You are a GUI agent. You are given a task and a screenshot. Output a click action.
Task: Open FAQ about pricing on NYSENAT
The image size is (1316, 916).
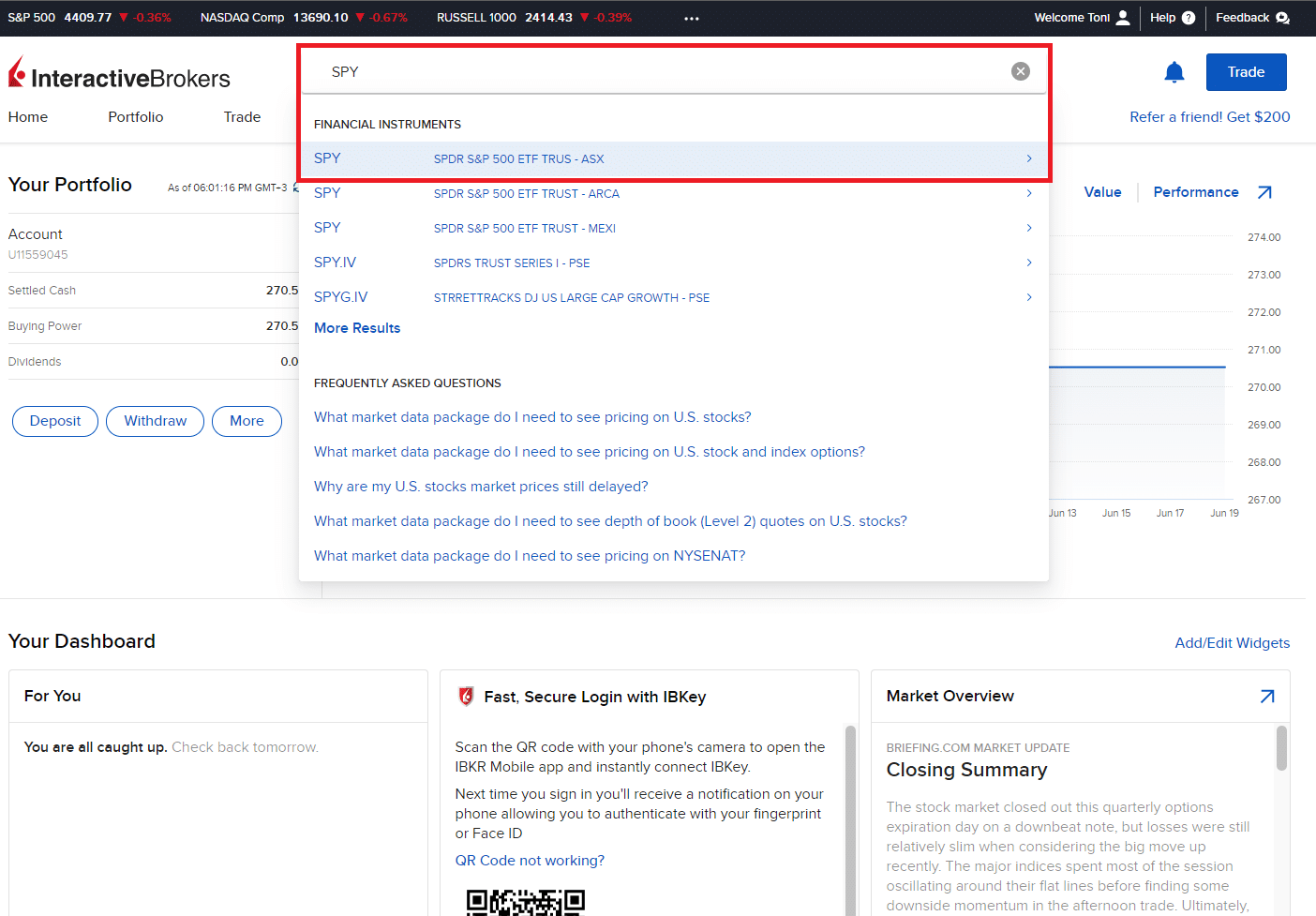530,556
